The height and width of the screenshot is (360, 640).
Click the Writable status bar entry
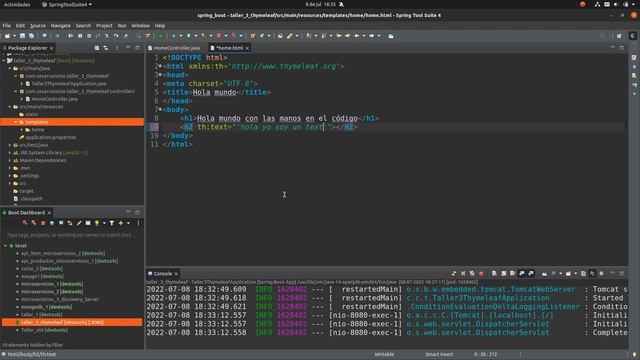click(x=384, y=354)
